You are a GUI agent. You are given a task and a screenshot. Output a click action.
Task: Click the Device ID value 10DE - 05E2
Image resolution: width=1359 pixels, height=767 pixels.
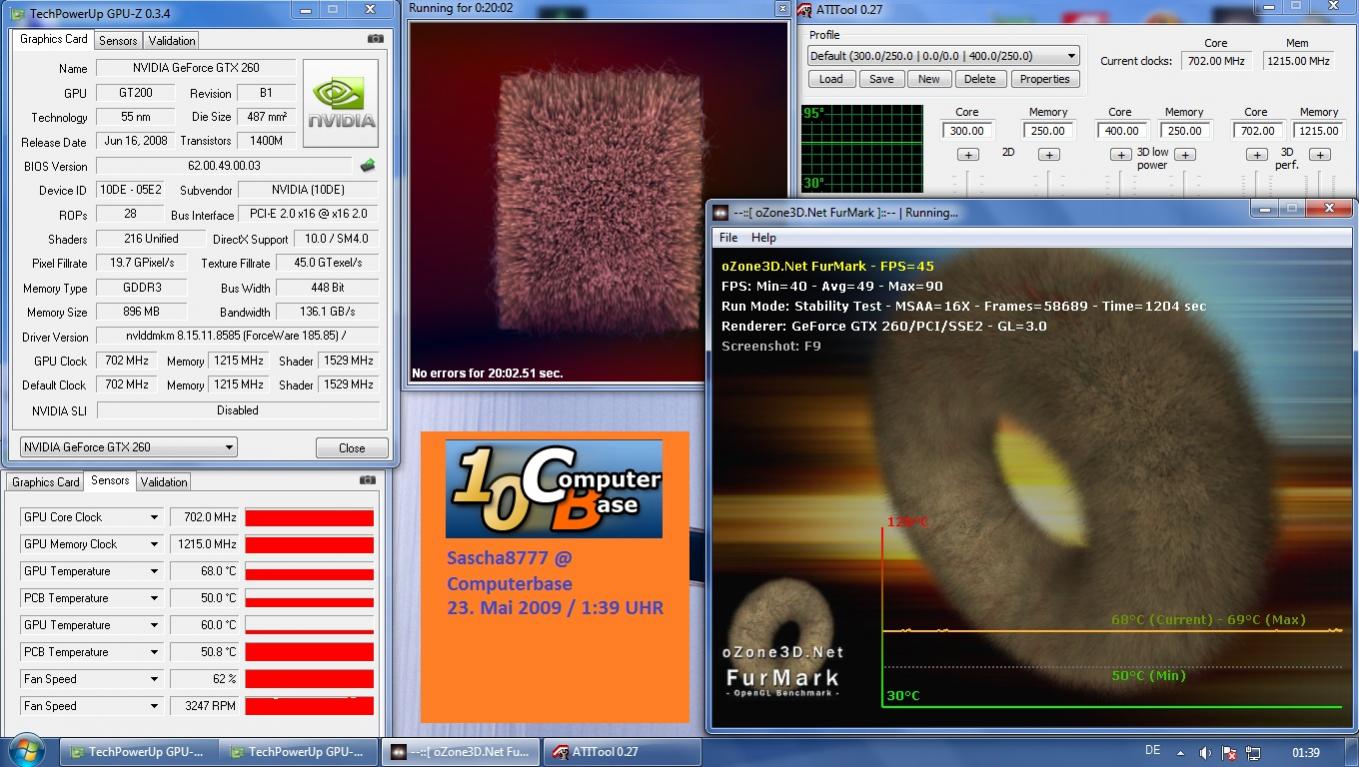tap(130, 190)
